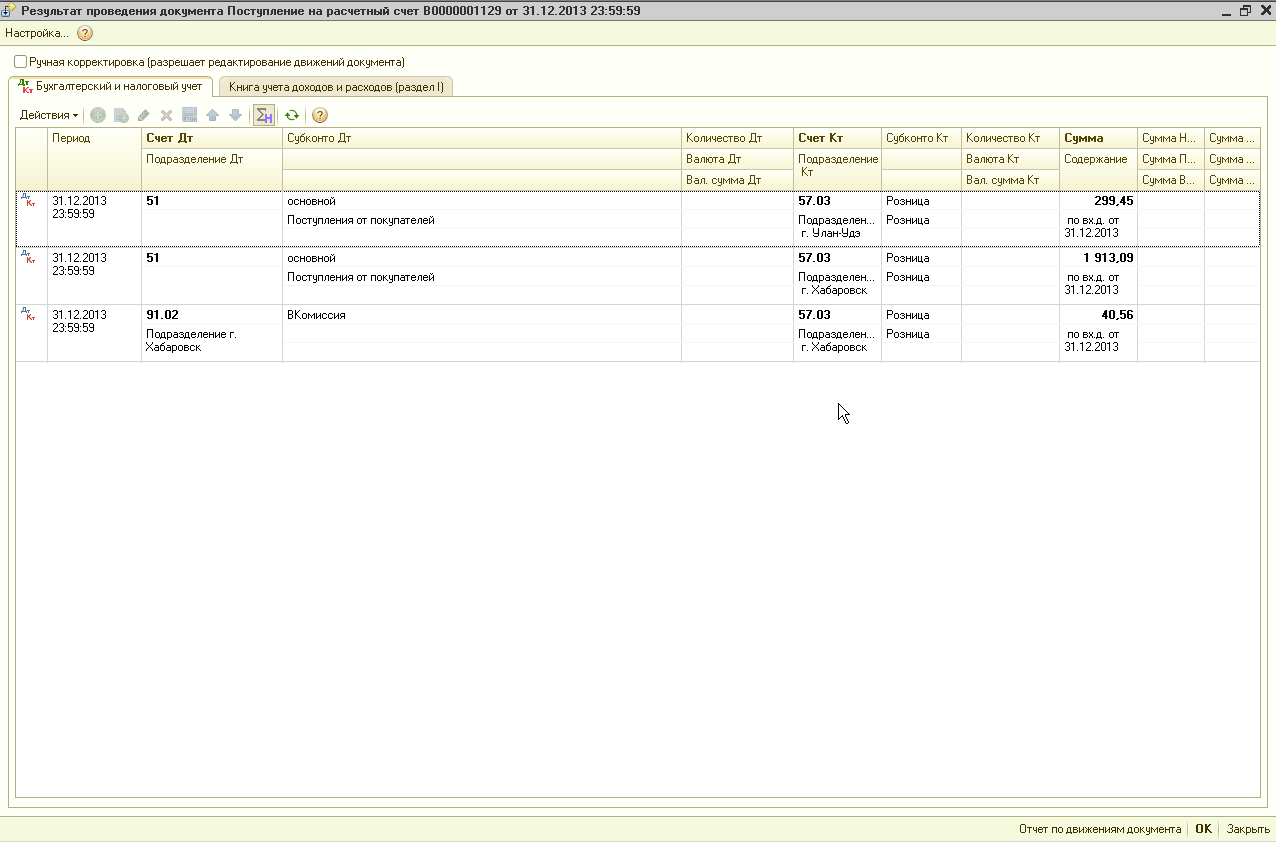Click the Сумма column header
1276x843 pixels.
click(1084, 138)
